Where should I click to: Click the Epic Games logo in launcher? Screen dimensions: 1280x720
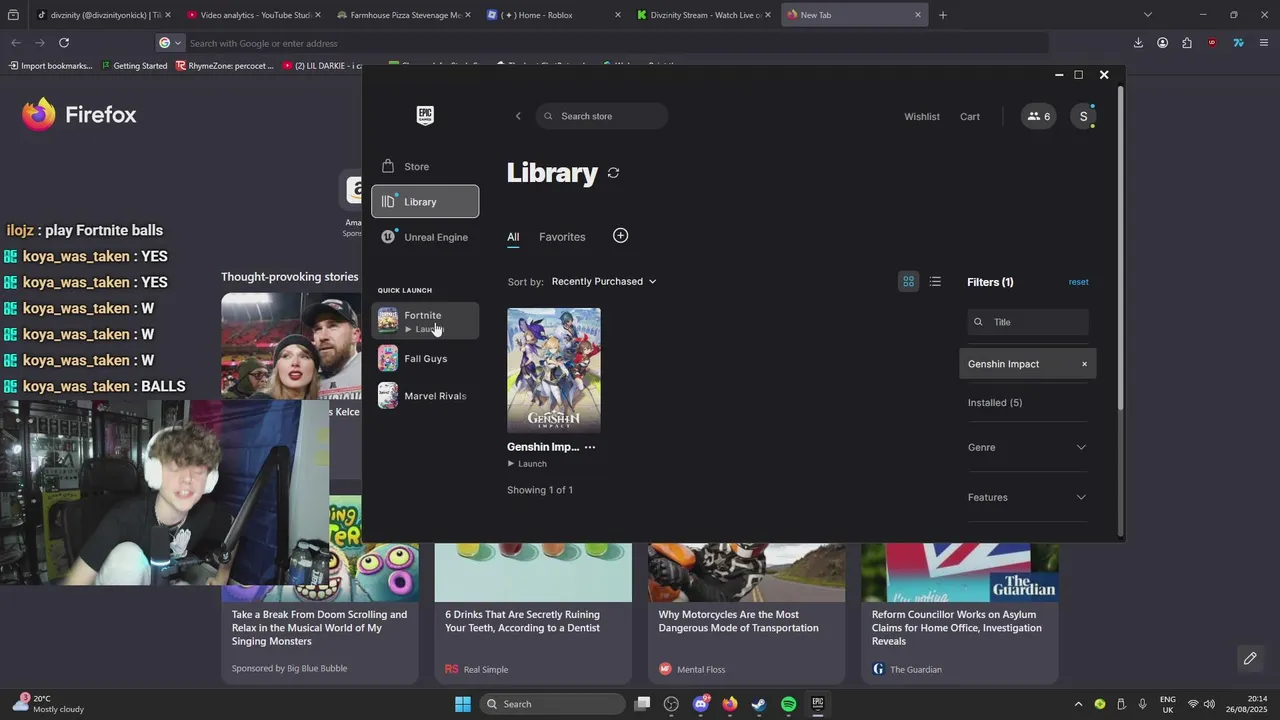coord(425,115)
